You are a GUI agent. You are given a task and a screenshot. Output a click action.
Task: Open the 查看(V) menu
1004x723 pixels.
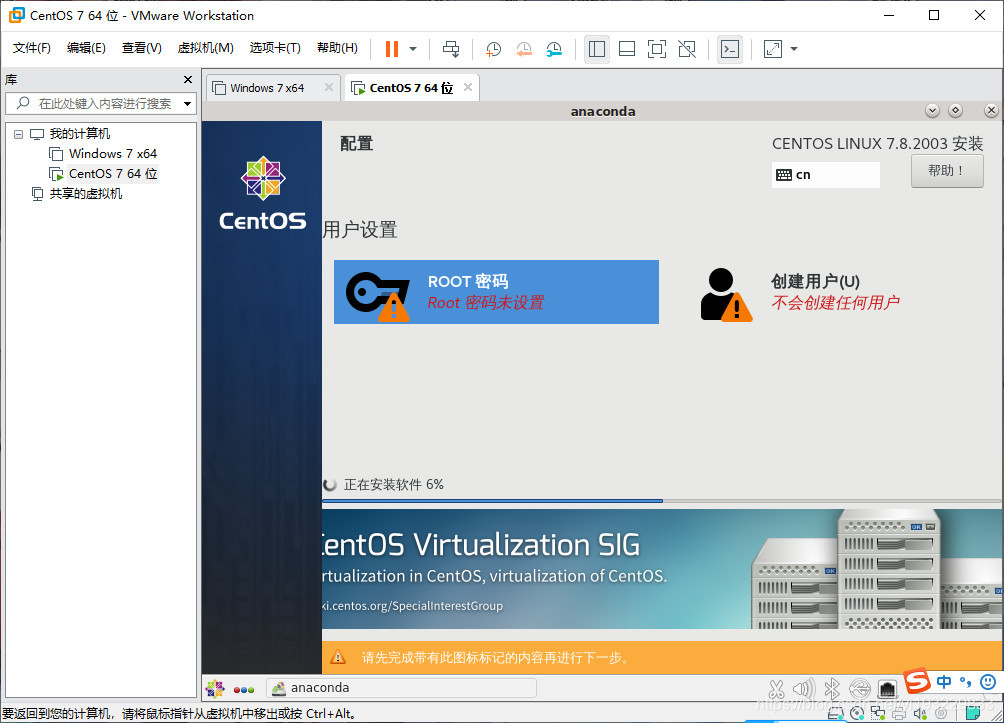[142, 48]
